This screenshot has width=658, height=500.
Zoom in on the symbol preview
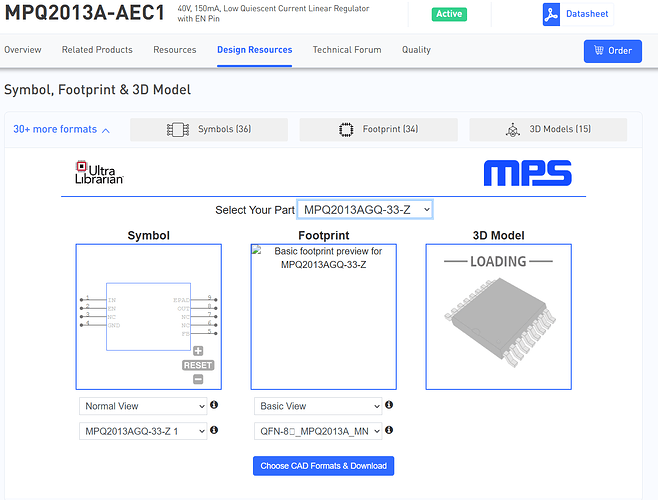click(x=198, y=351)
